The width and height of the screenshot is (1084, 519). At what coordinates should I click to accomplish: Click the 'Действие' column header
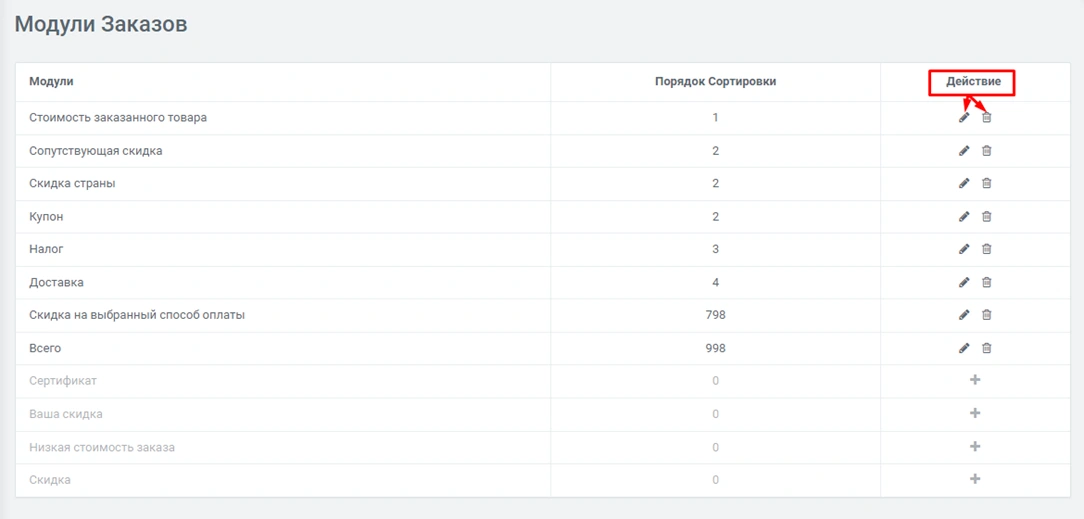coord(973,82)
